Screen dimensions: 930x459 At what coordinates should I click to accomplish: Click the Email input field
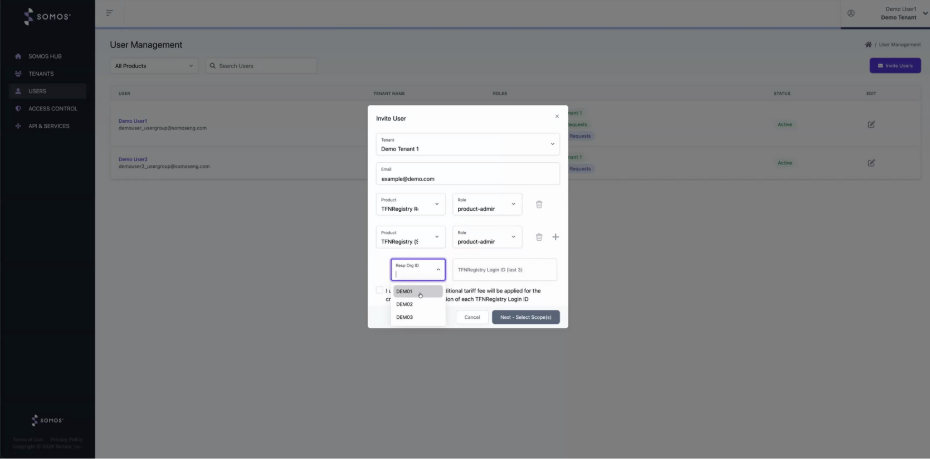[468, 174]
